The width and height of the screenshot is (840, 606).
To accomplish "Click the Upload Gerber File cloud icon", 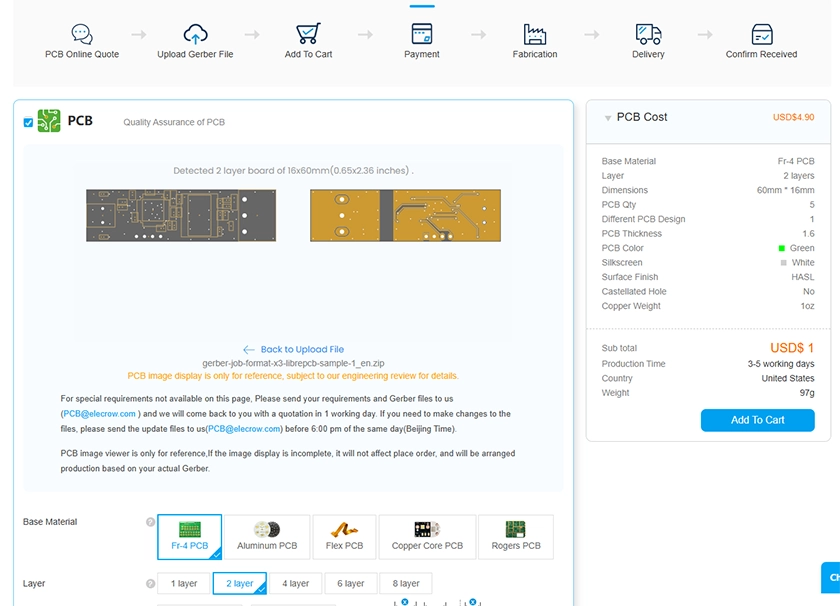I will [195, 34].
